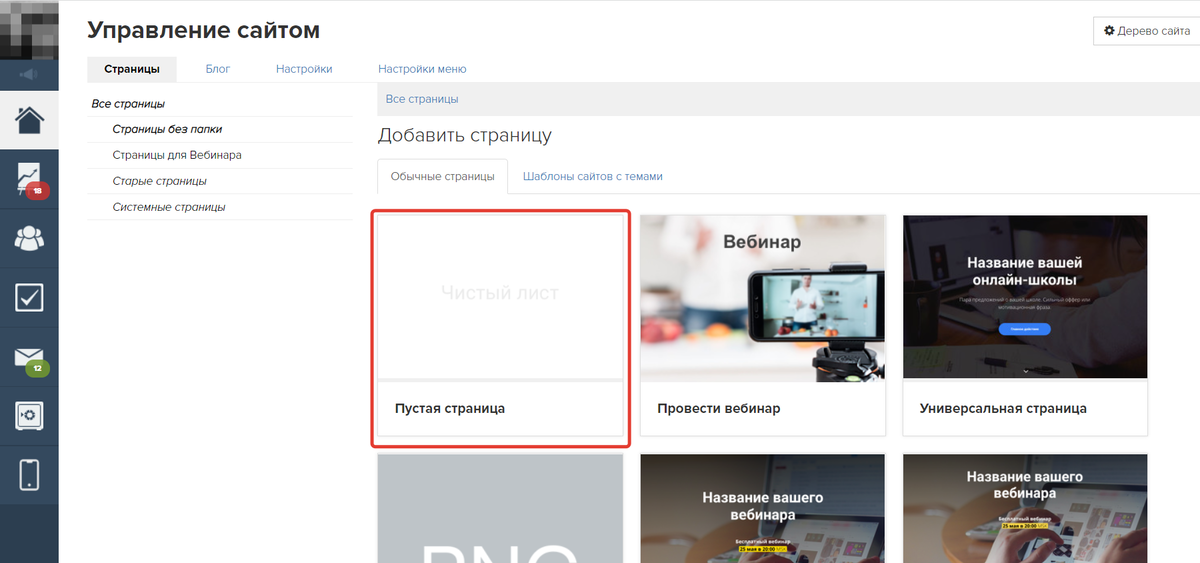Select the Шаблоны сайтов с темами tab

(592, 176)
